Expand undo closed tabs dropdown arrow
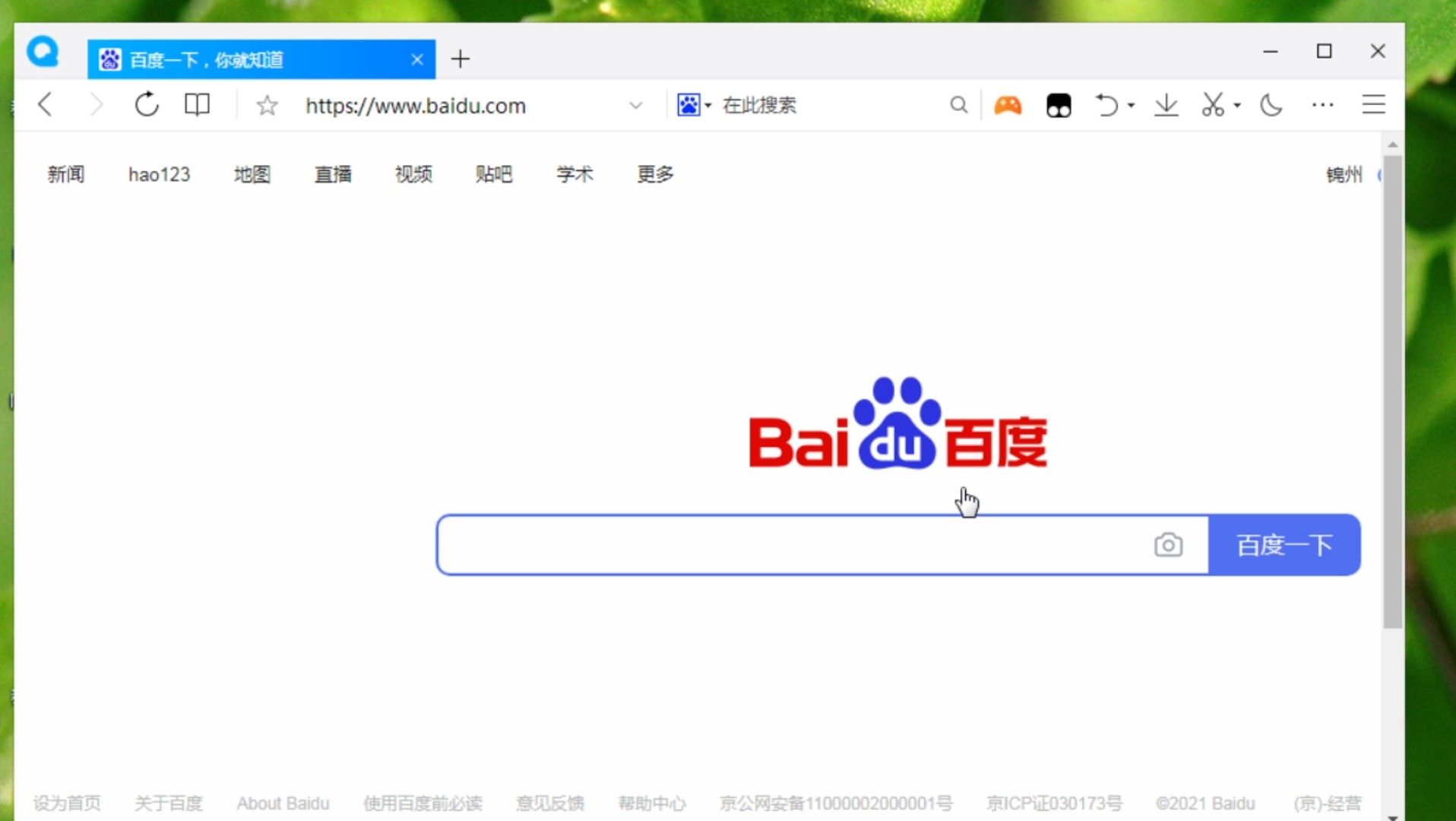This screenshot has height=821, width=1456. [x=1132, y=105]
